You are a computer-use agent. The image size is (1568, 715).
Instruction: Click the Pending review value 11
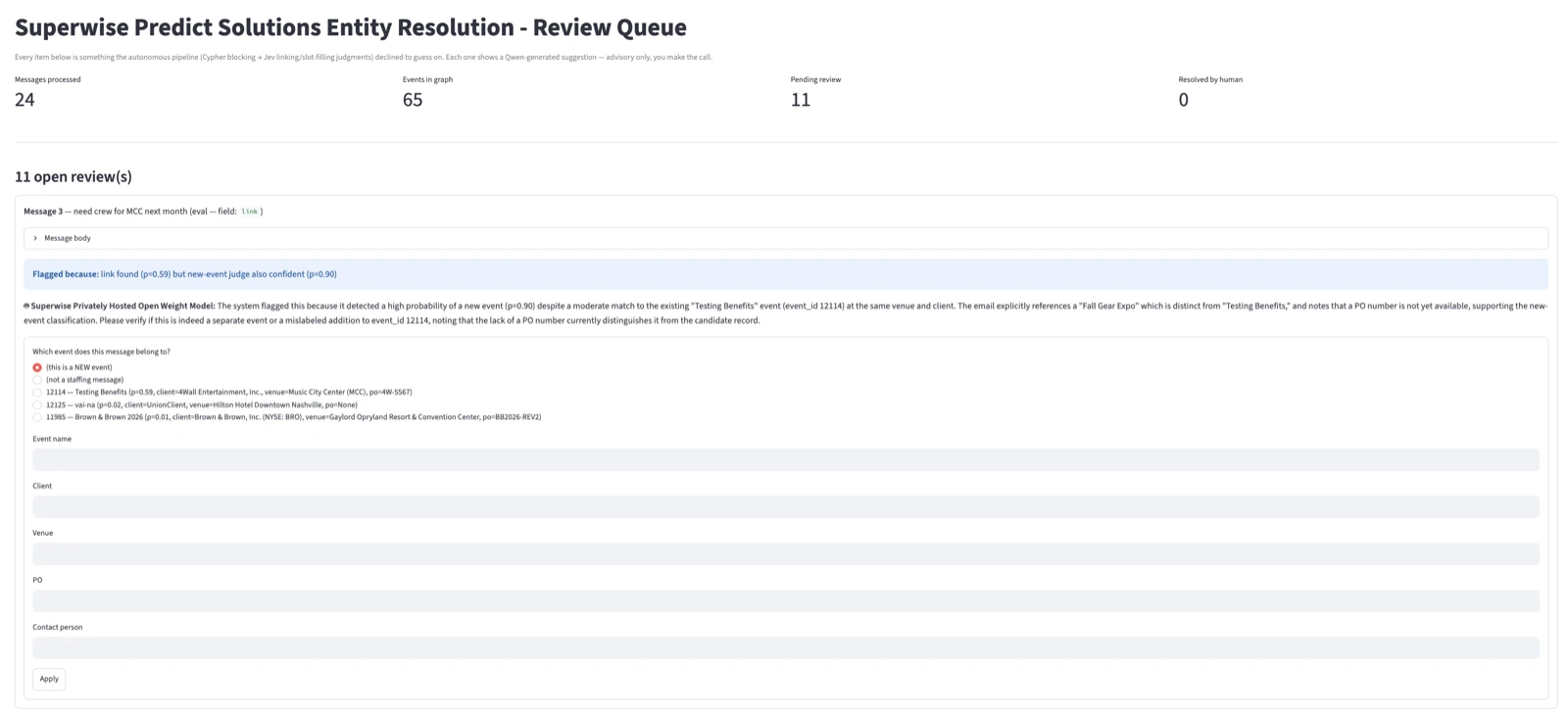(x=801, y=99)
